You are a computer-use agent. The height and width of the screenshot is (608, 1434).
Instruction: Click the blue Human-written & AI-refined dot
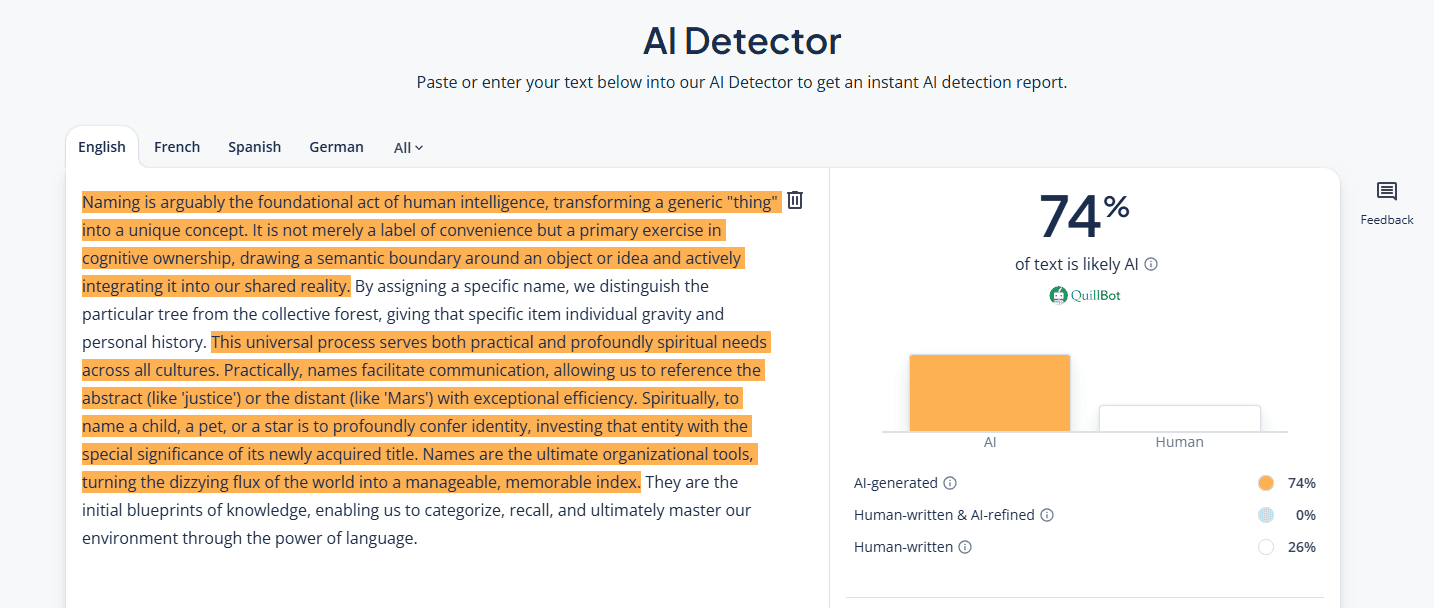point(1266,515)
